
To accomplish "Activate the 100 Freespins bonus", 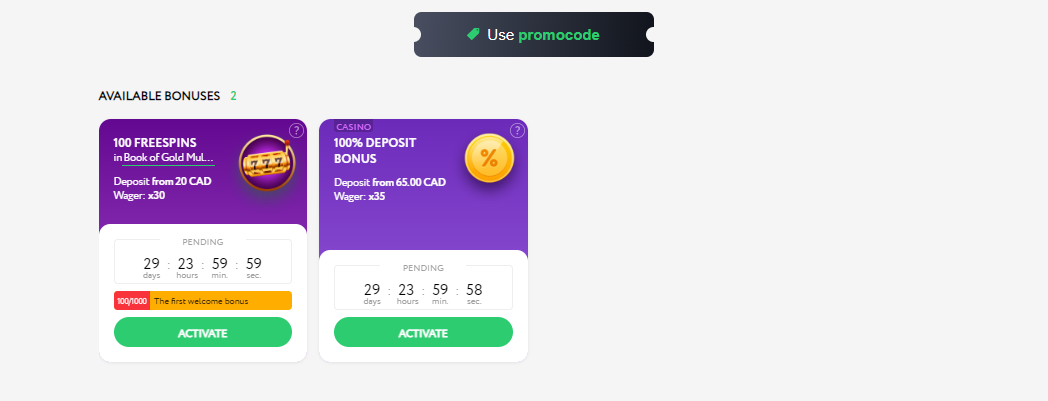I will tap(203, 332).
